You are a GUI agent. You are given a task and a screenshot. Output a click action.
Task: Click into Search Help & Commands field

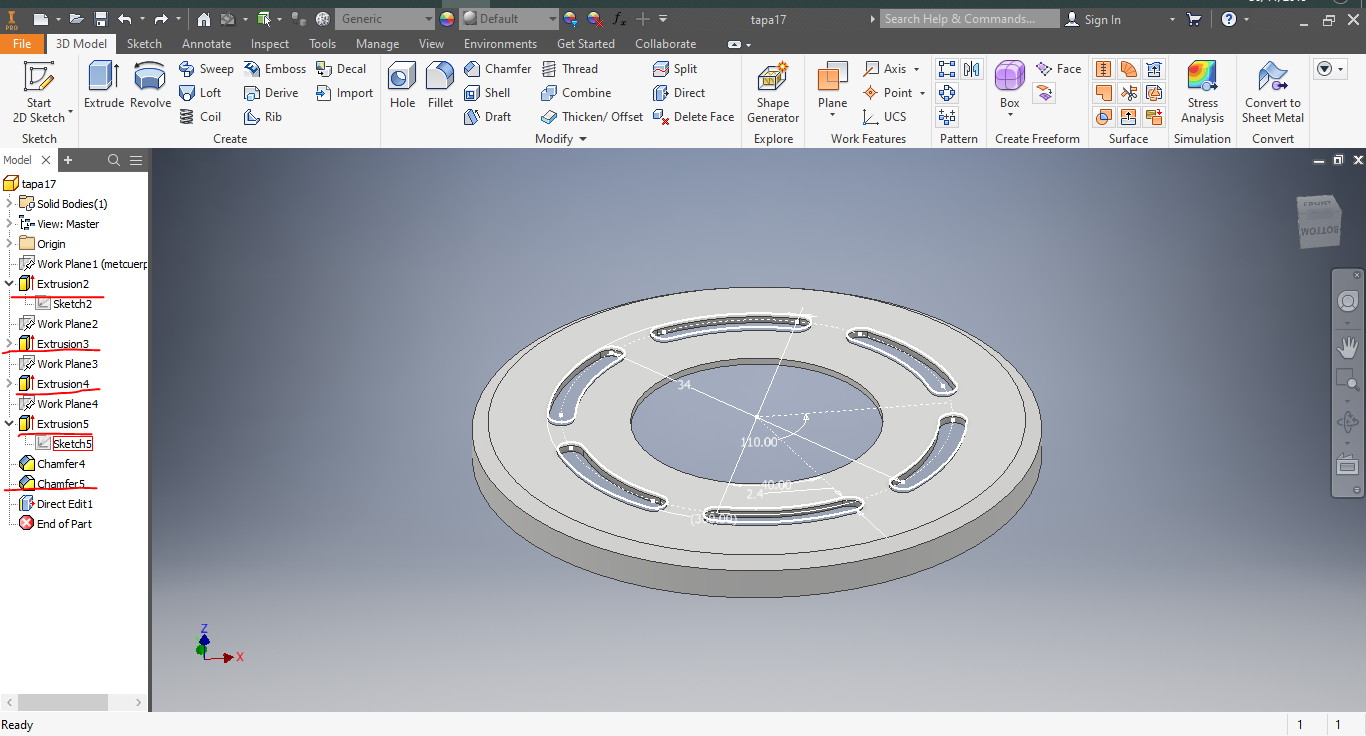tap(970, 19)
